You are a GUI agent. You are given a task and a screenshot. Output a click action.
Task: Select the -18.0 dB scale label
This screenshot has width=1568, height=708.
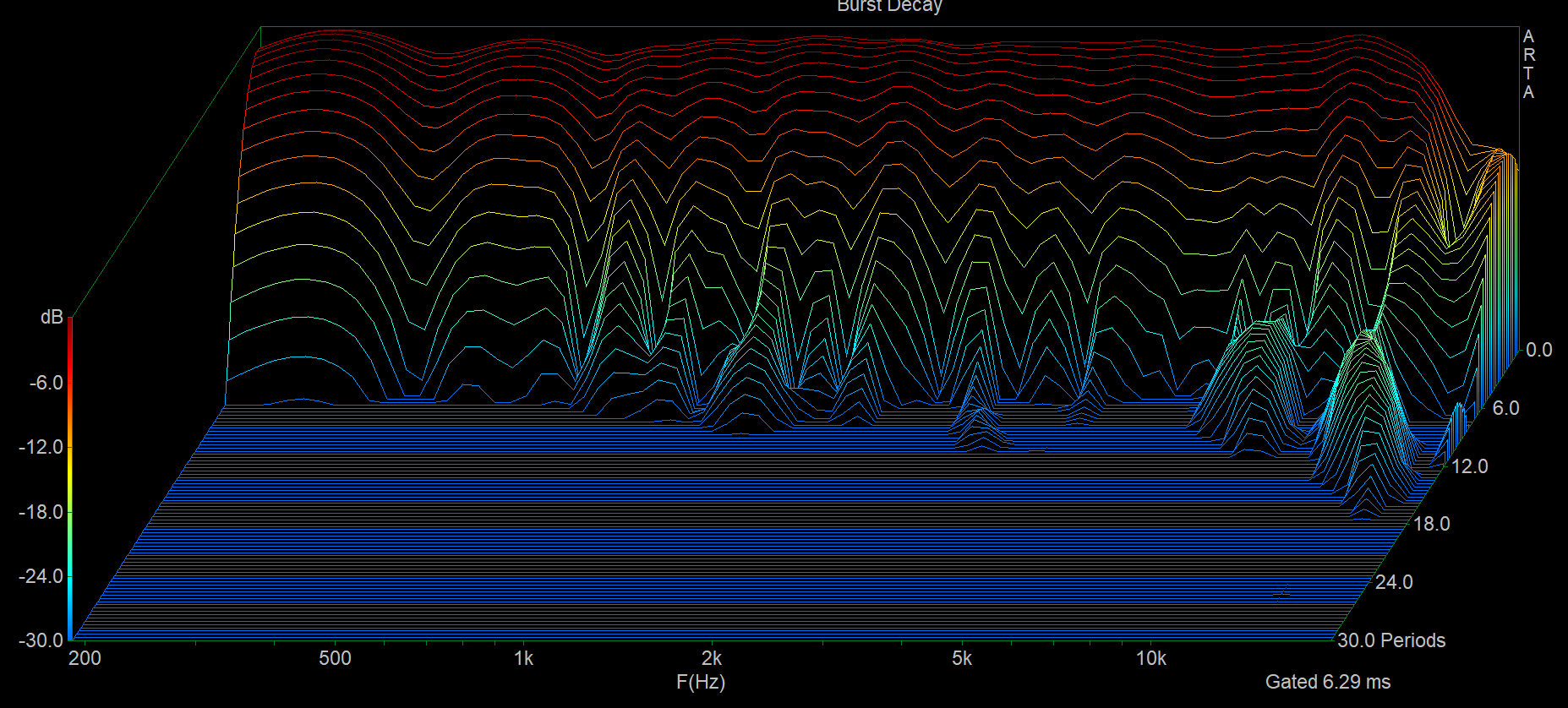click(x=41, y=512)
